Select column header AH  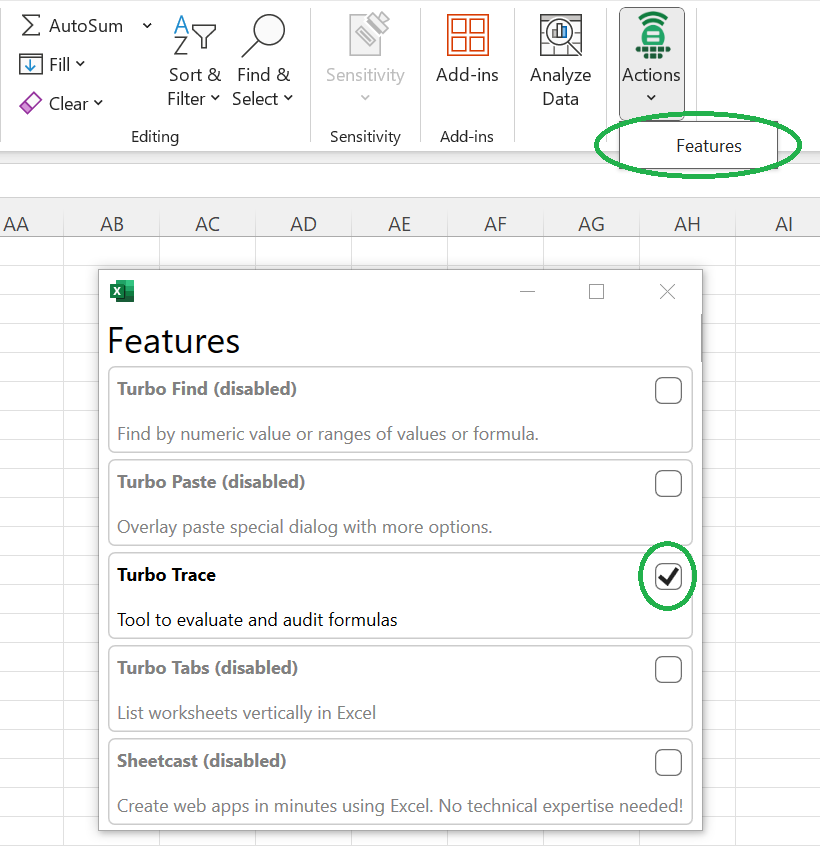point(688,224)
